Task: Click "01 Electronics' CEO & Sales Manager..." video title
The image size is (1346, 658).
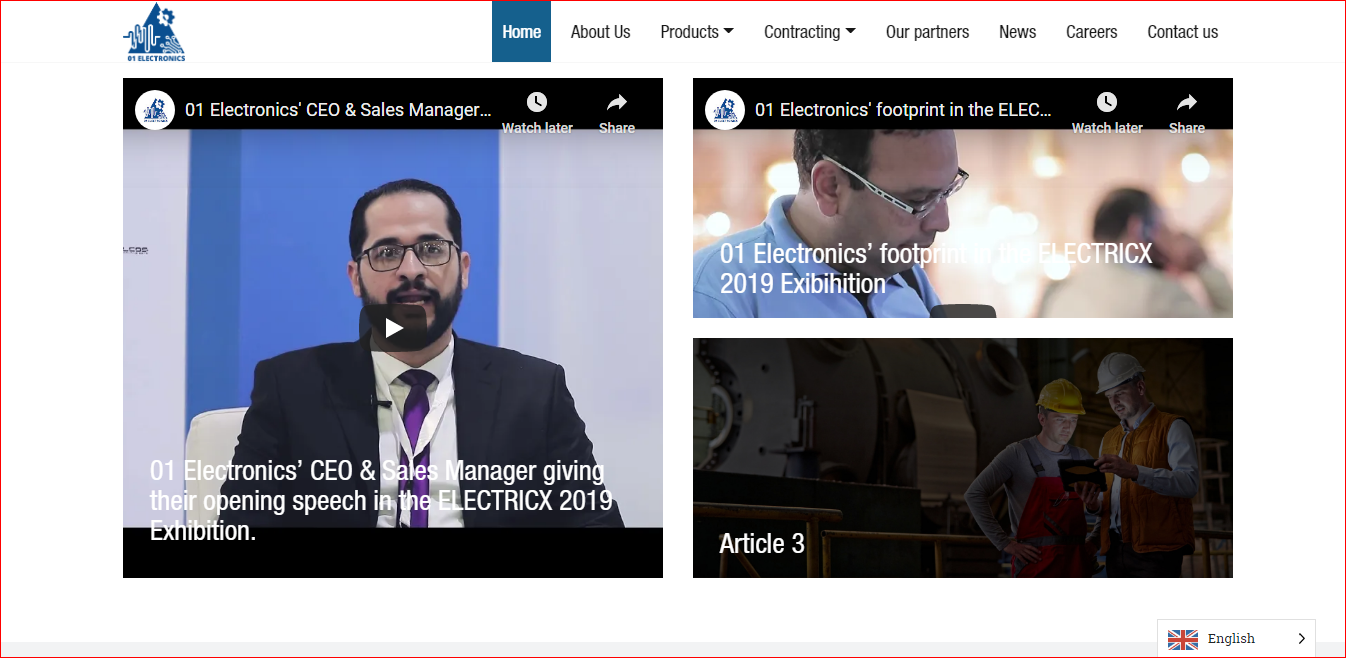Action: click(338, 110)
